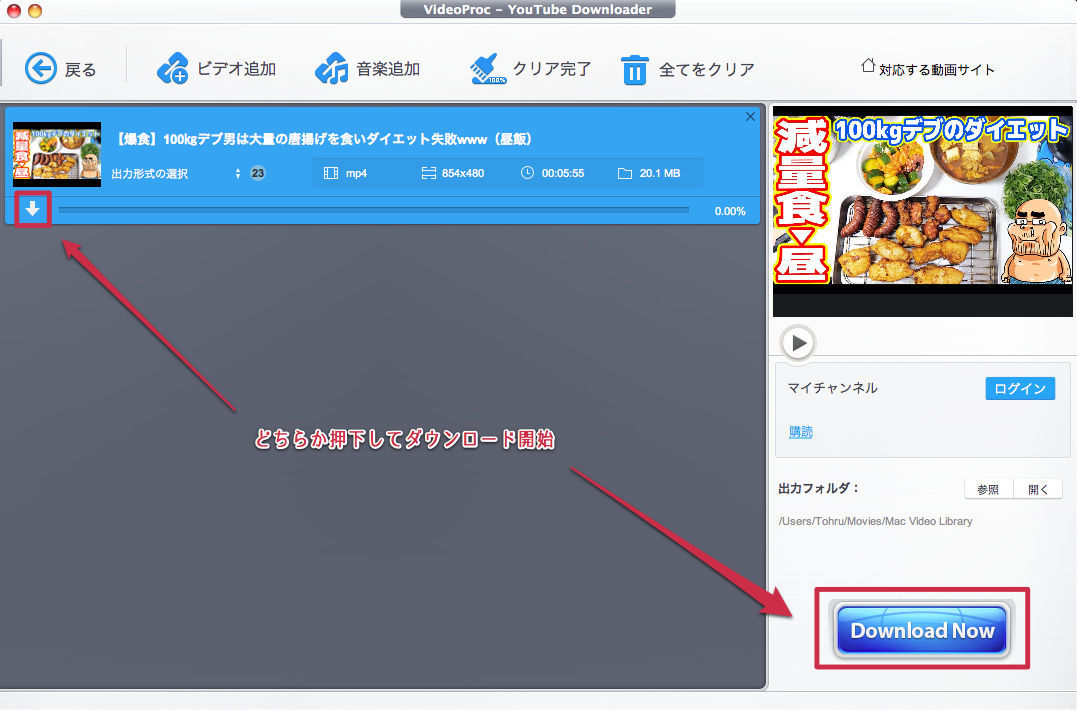This screenshot has height=710, width=1077.
Task: Click the 出力フォルダ label
Action: click(x=819, y=488)
